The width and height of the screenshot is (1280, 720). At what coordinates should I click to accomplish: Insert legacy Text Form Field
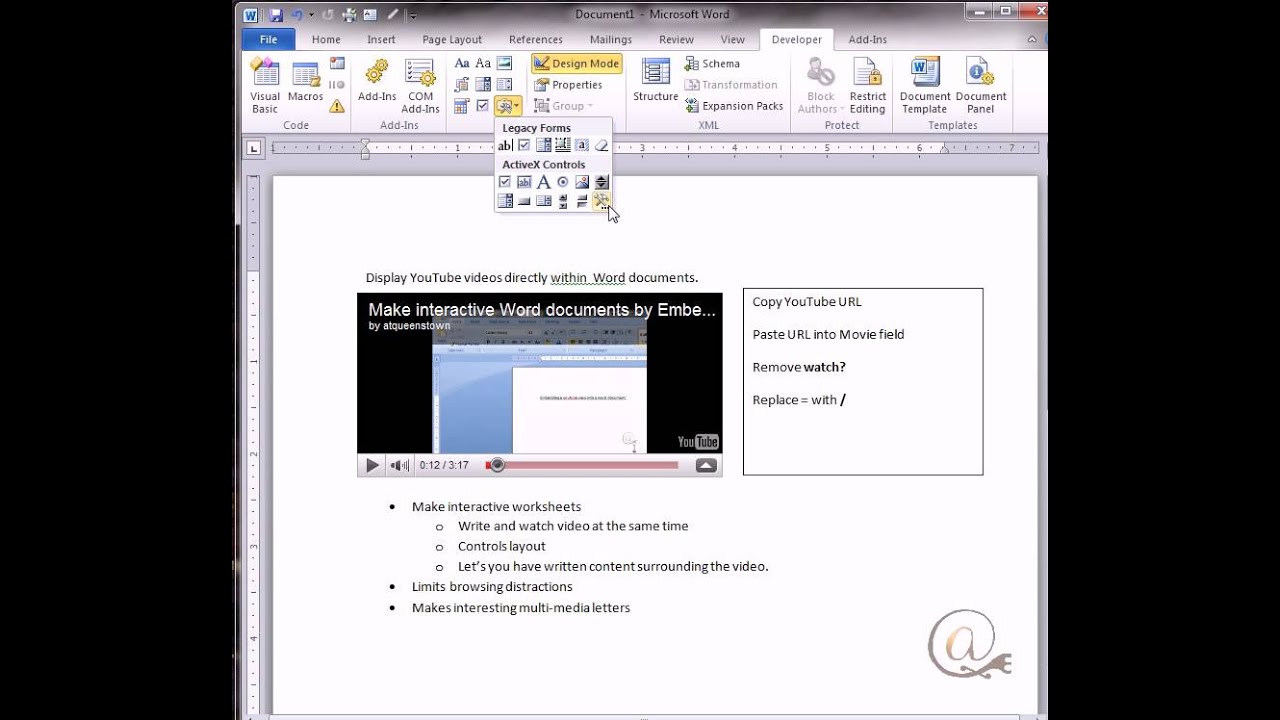(x=505, y=146)
